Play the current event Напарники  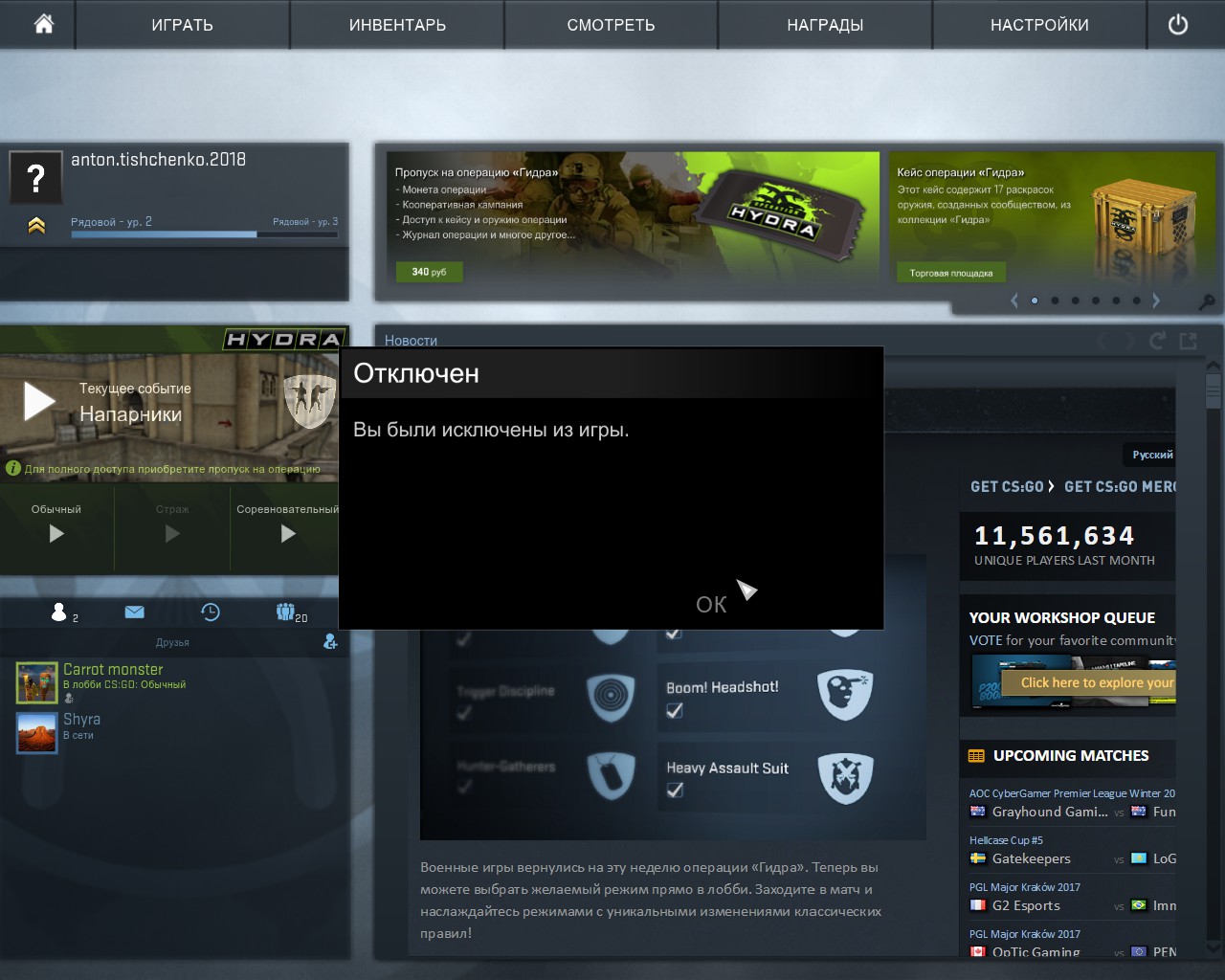[x=39, y=402]
